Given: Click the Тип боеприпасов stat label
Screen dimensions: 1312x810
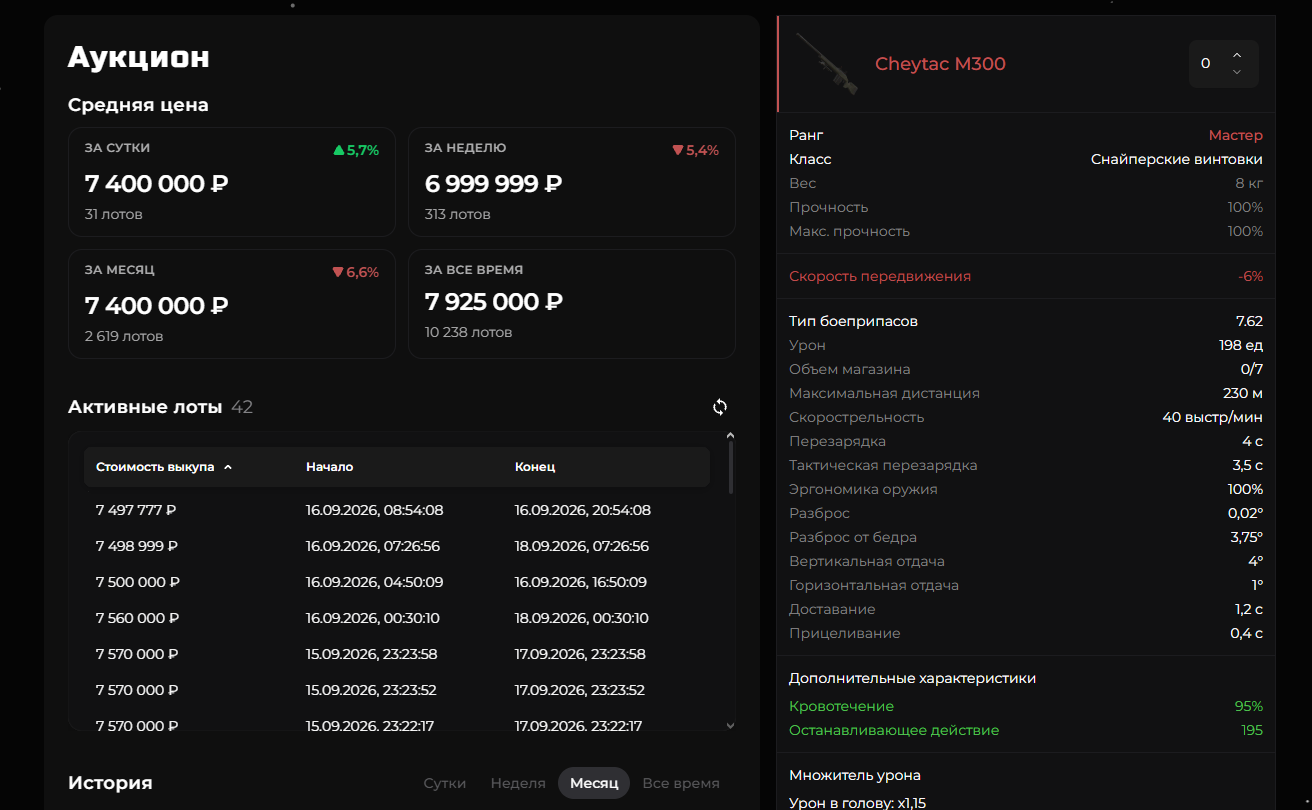Looking at the screenshot, I should [853, 321].
